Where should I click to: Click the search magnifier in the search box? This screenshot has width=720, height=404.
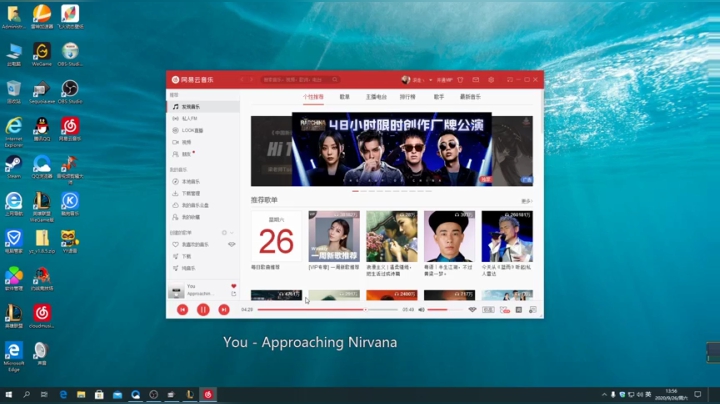click(x=335, y=80)
